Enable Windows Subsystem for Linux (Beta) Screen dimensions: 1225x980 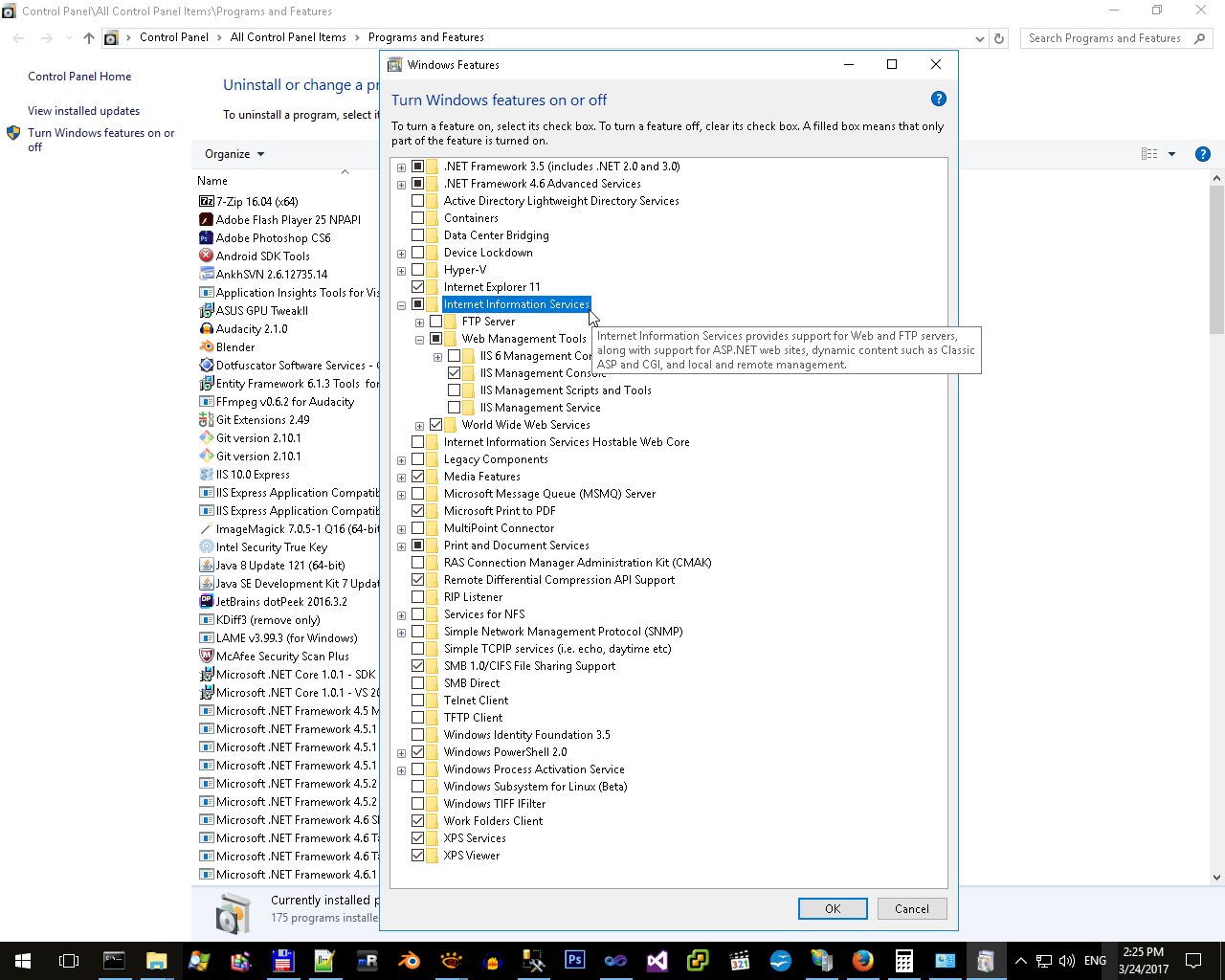(418, 787)
